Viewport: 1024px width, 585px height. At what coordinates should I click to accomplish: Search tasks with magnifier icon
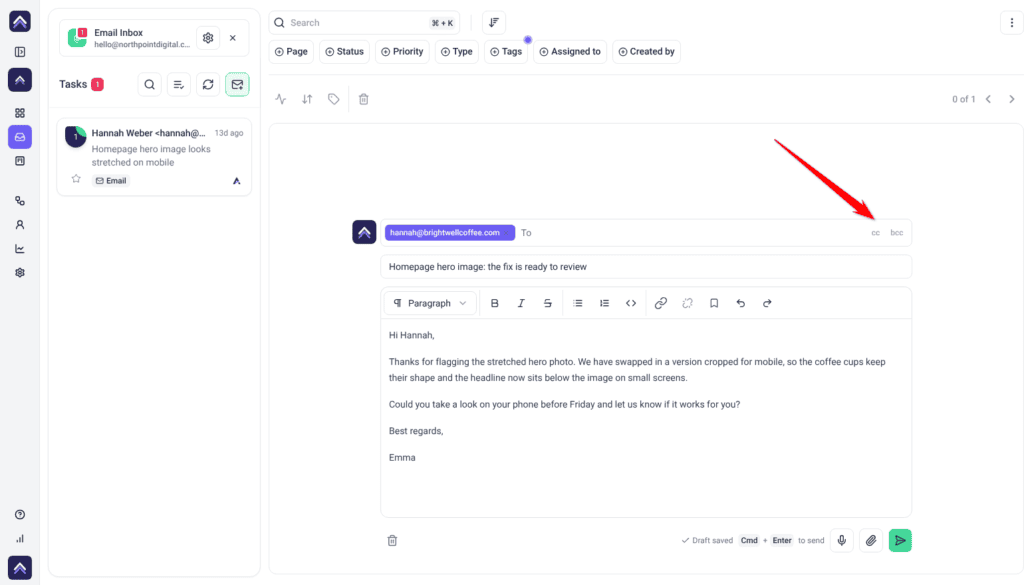click(x=150, y=84)
